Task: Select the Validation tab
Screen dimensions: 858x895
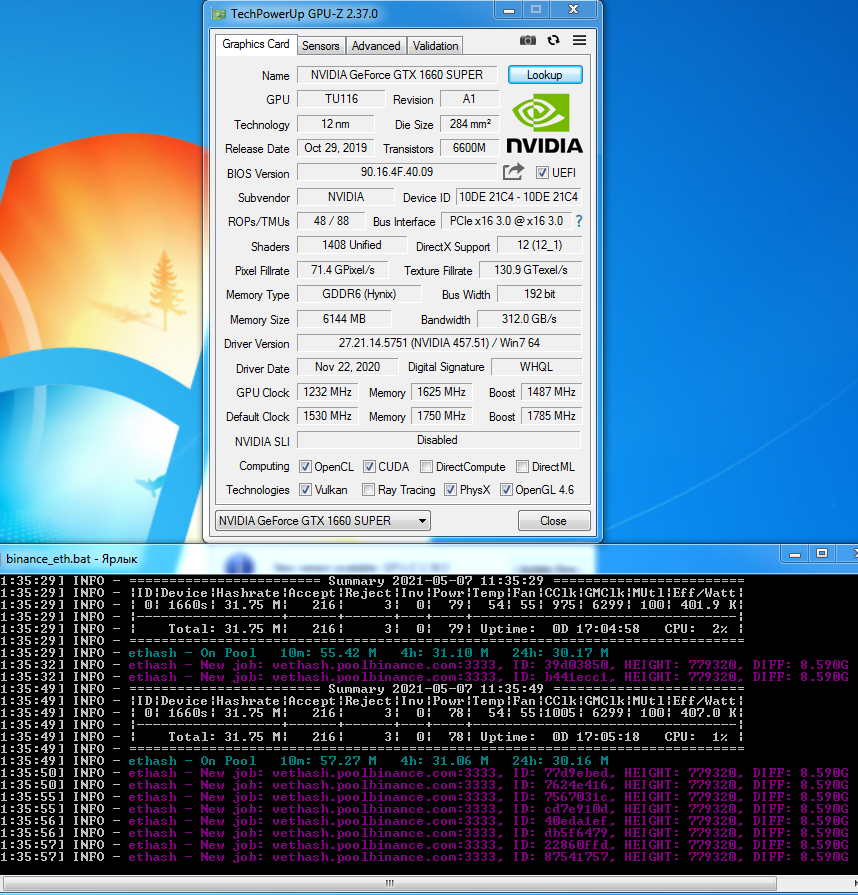Action: coord(435,46)
